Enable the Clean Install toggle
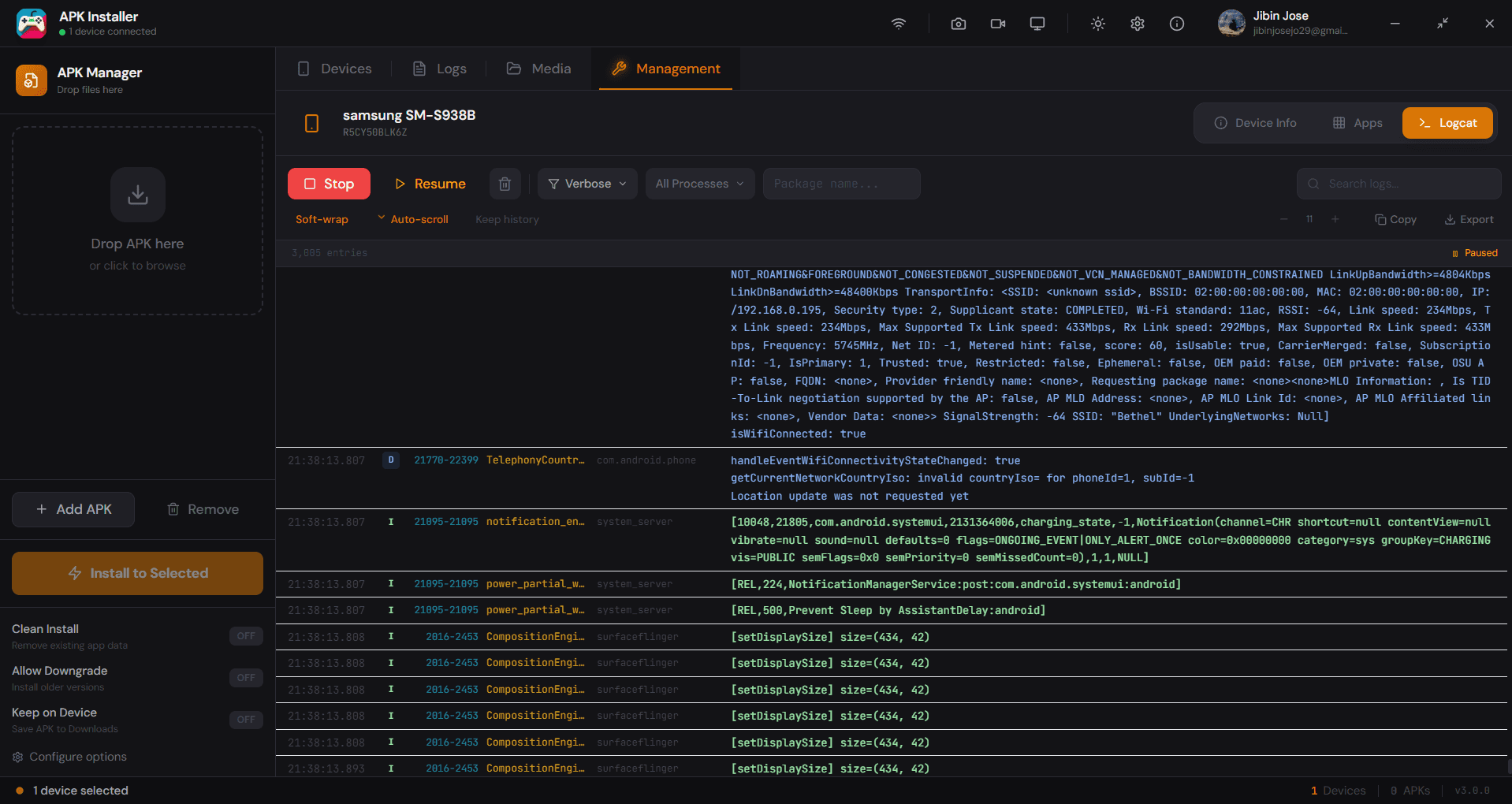The width and height of the screenshot is (1512, 804). click(245, 636)
